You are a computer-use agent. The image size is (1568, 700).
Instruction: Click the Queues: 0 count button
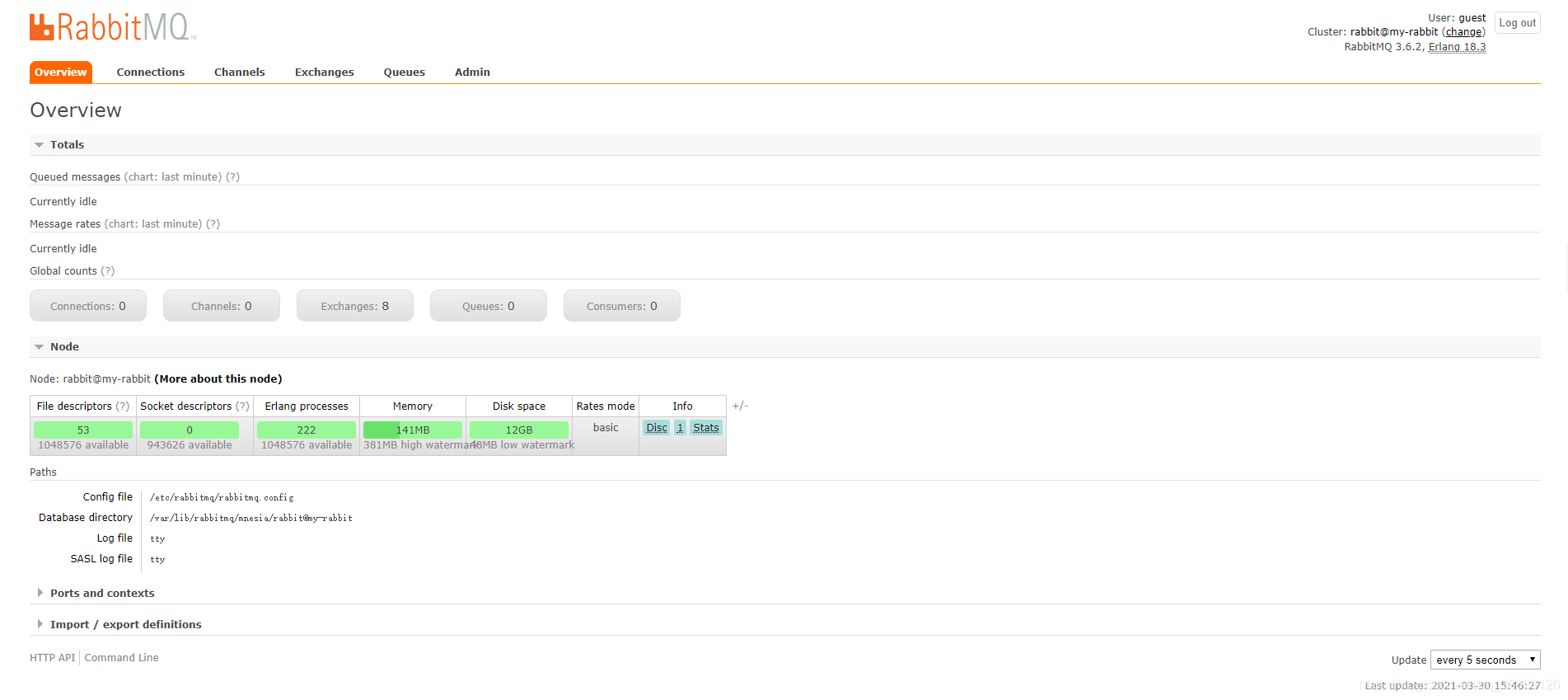489,306
